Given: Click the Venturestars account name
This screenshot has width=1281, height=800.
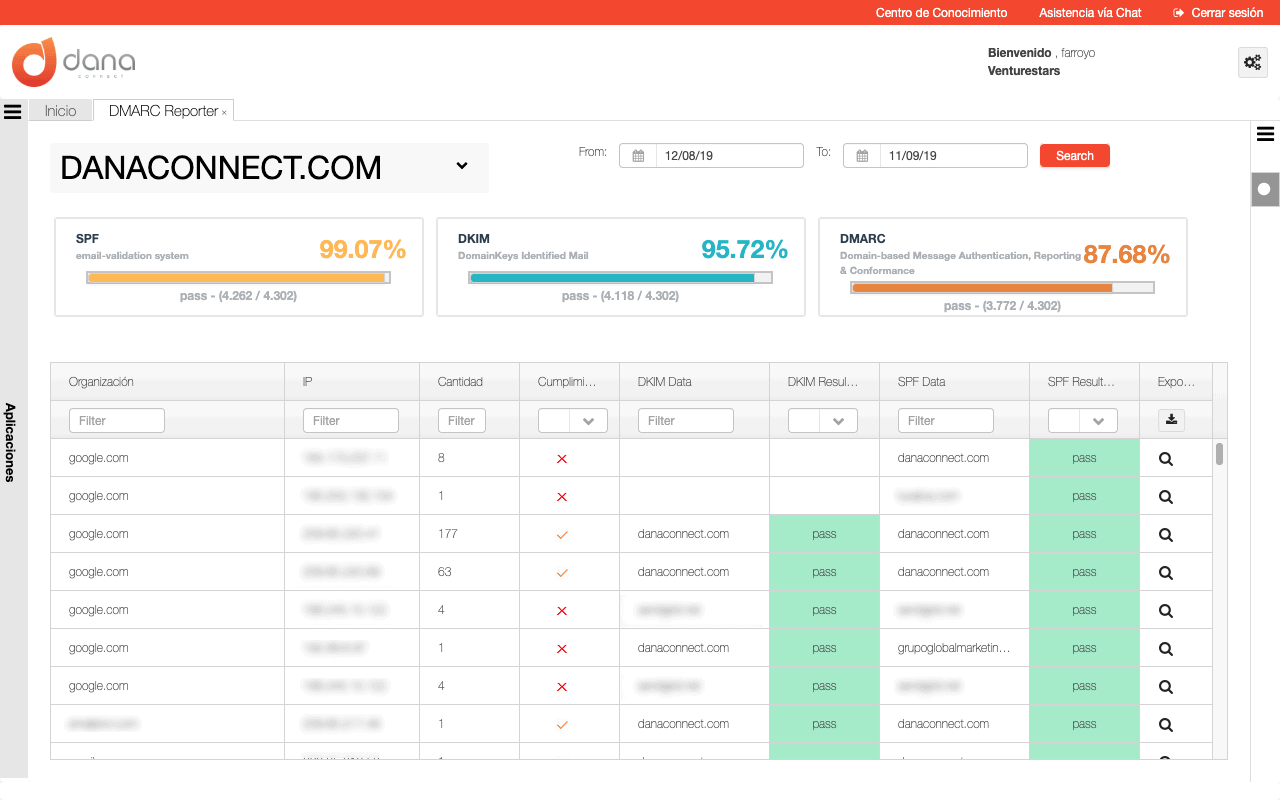Looking at the screenshot, I should [x=1024, y=71].
